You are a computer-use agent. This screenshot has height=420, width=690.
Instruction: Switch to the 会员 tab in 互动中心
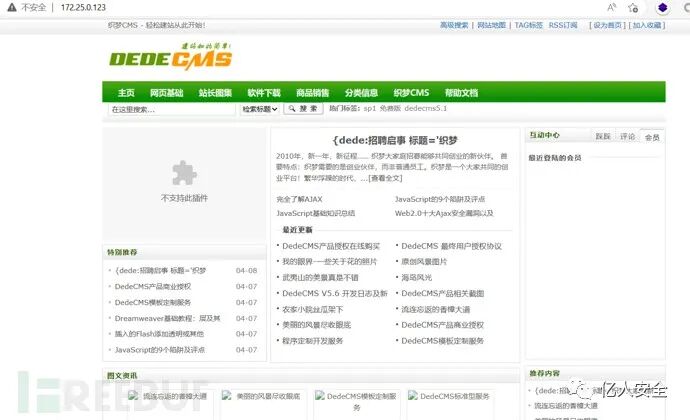coord(652,137)
